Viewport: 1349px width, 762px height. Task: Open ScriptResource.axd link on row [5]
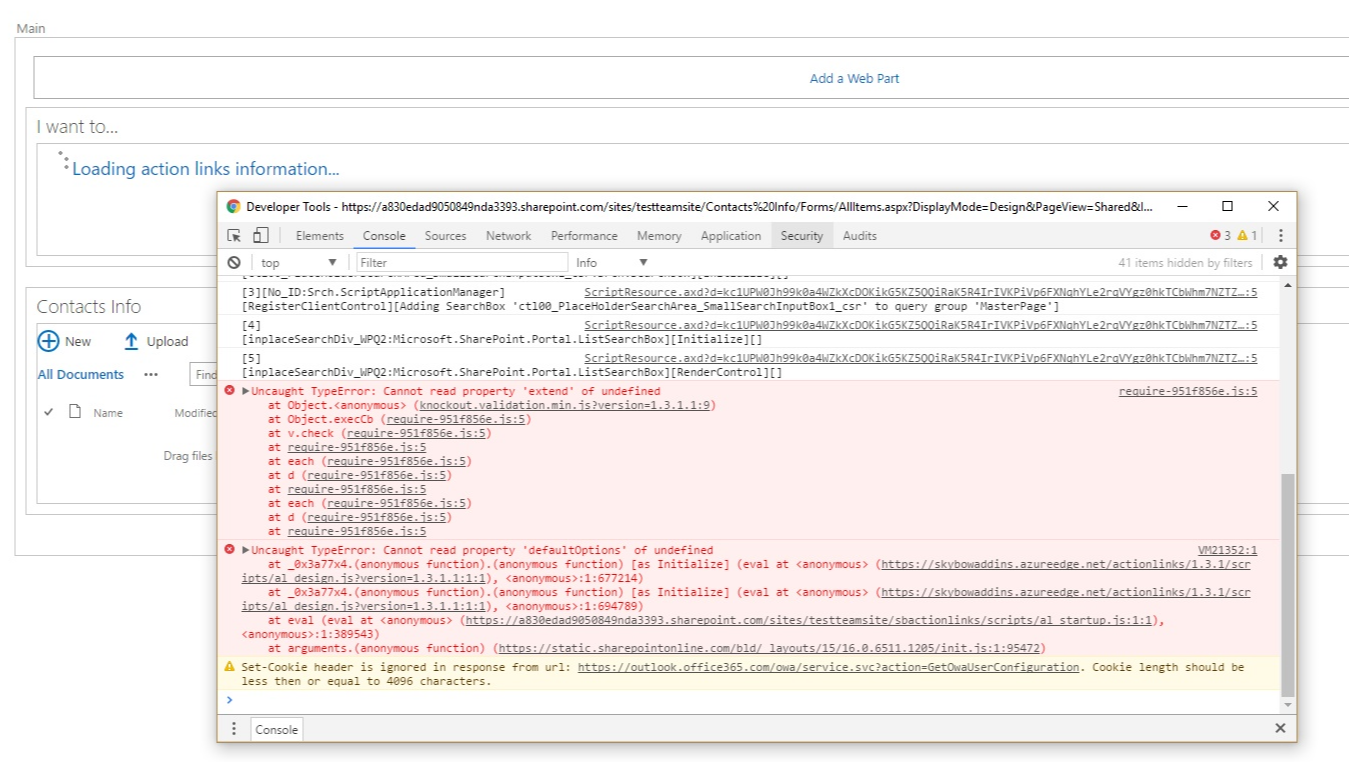click(x=921, y=358)
